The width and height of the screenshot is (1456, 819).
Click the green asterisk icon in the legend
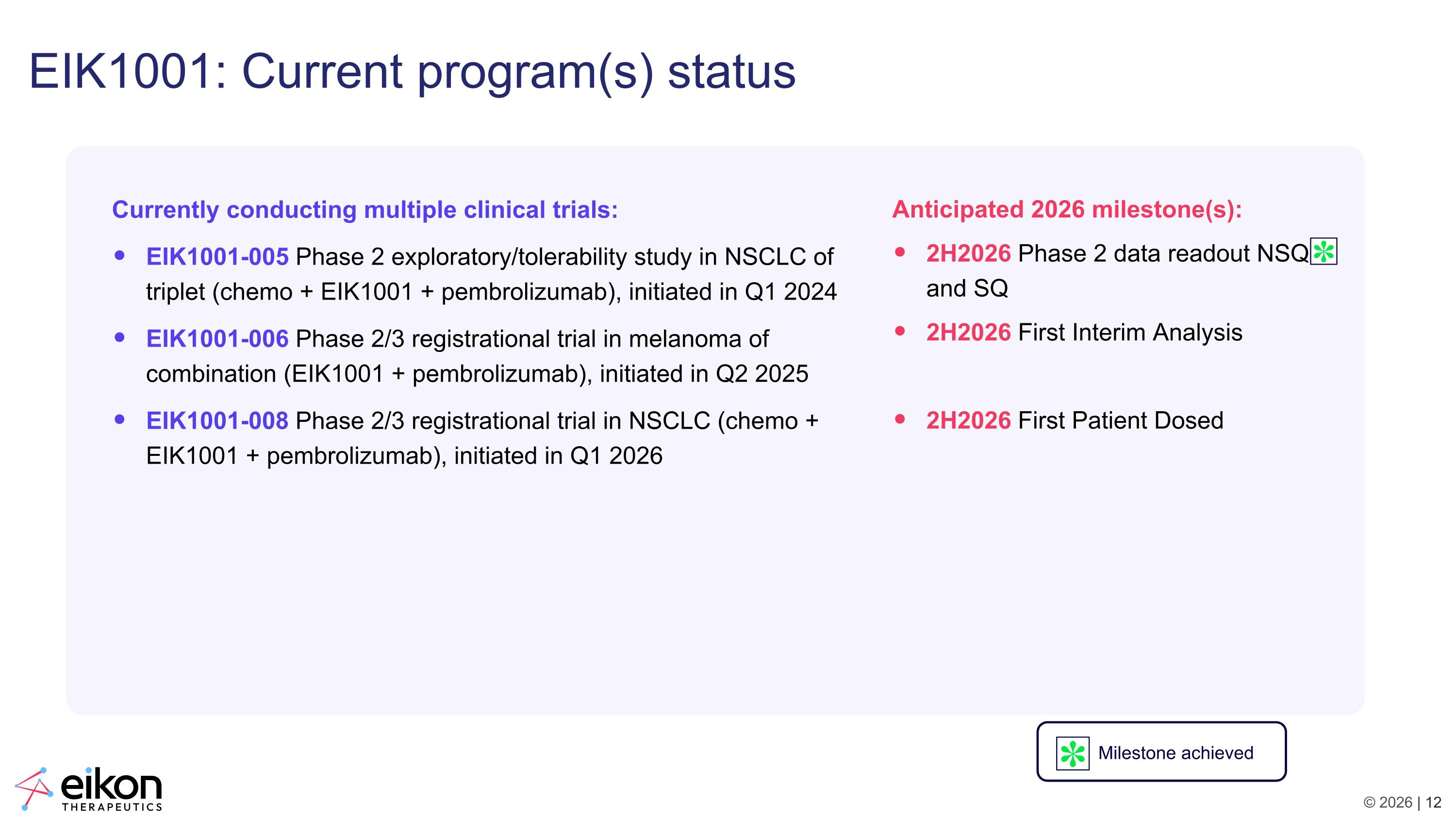click(1073, 753)
